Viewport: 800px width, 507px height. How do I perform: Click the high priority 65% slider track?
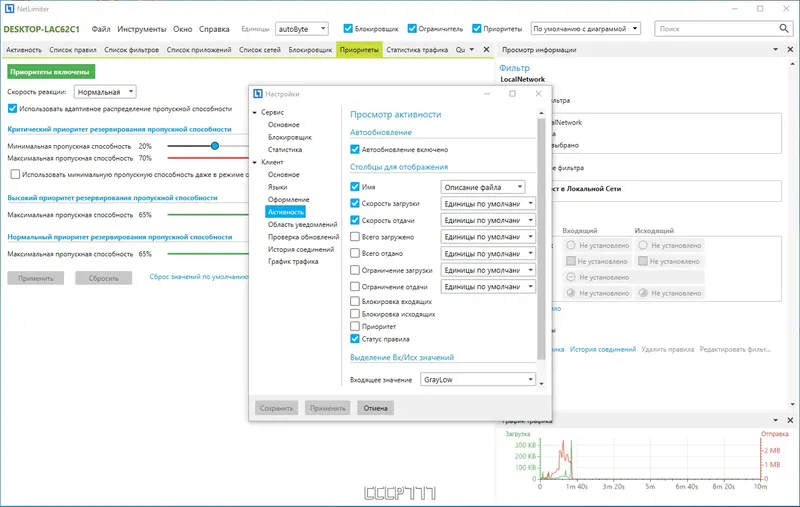tap(208, 215)
